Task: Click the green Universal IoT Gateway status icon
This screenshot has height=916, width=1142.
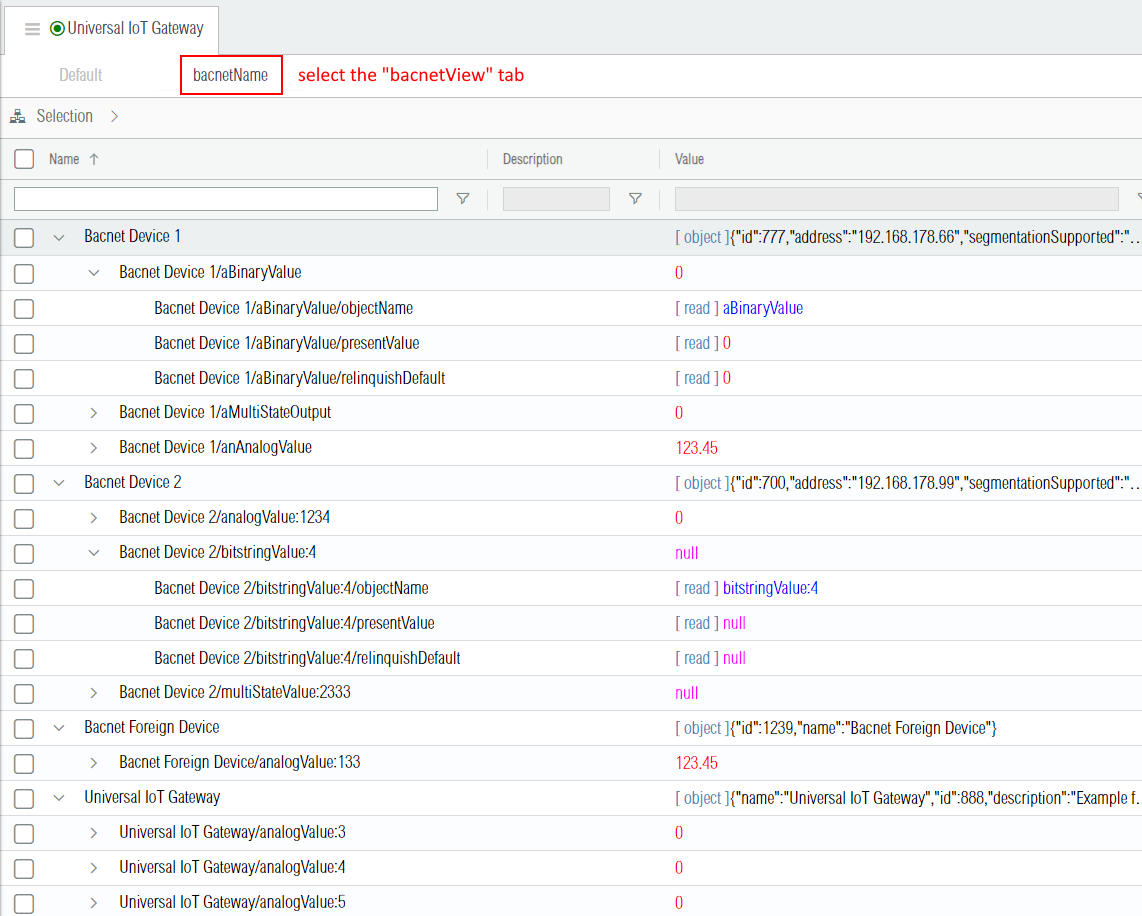Action: 57,29
